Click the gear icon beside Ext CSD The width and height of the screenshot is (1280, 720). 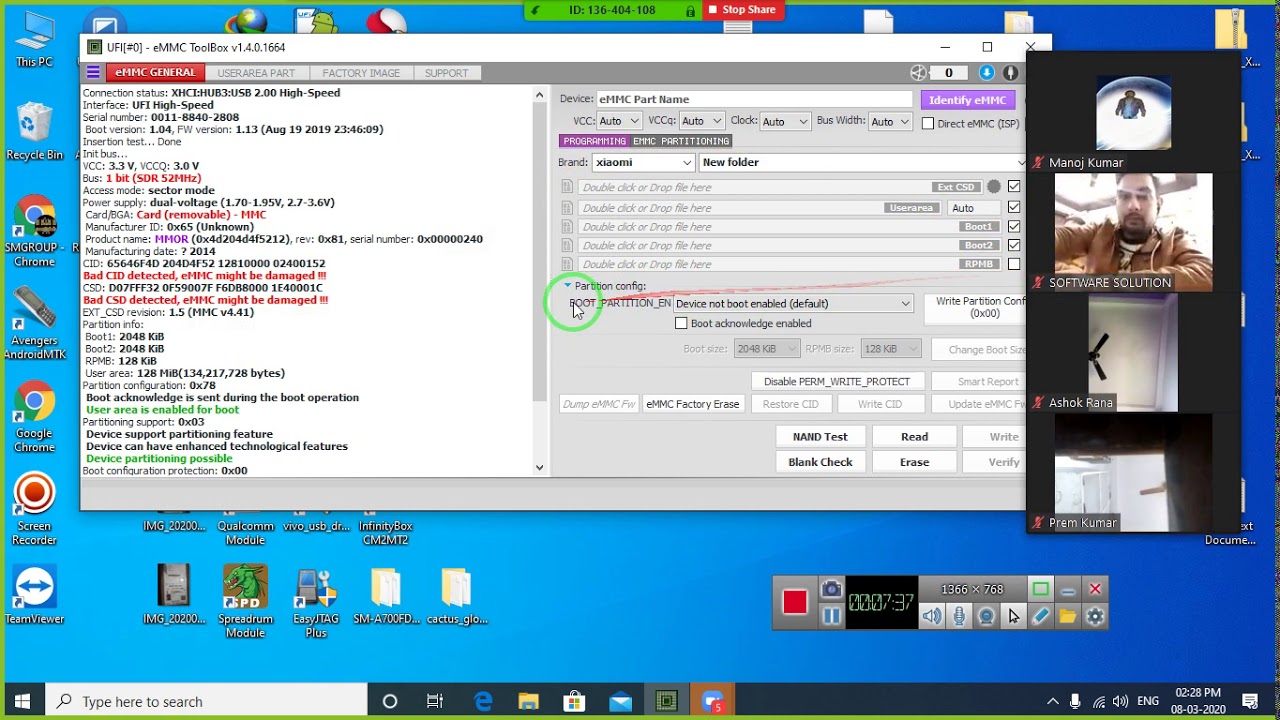coord(993,187)
